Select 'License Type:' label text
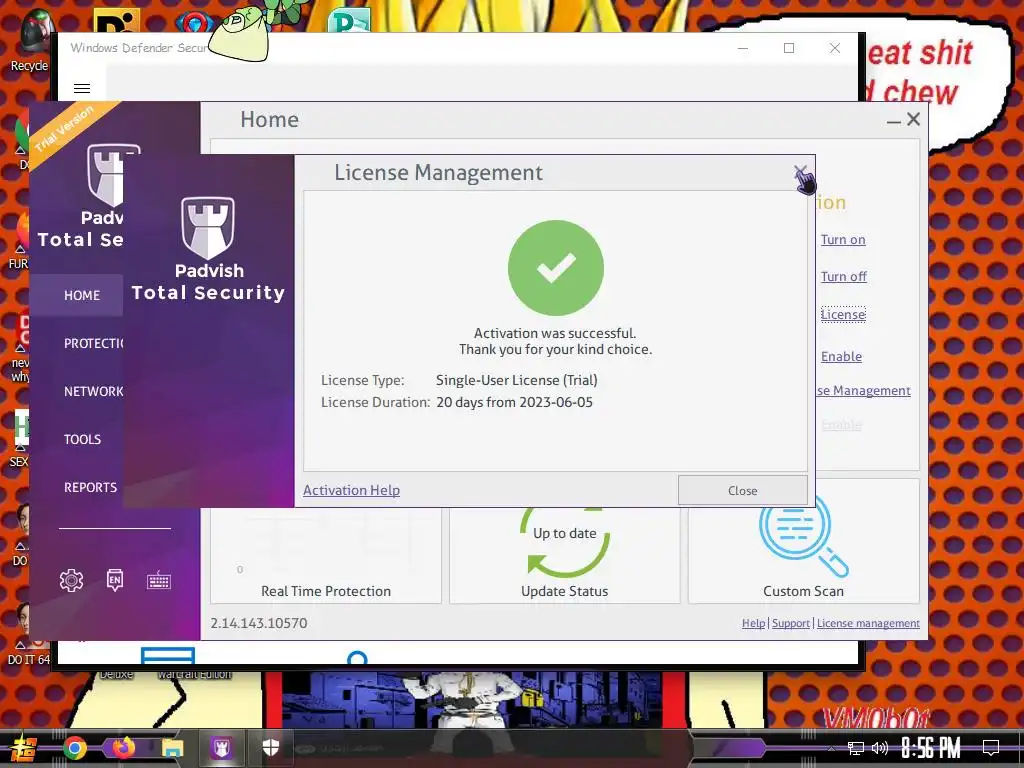This screenshot has width=1024, height=768. 362,380
